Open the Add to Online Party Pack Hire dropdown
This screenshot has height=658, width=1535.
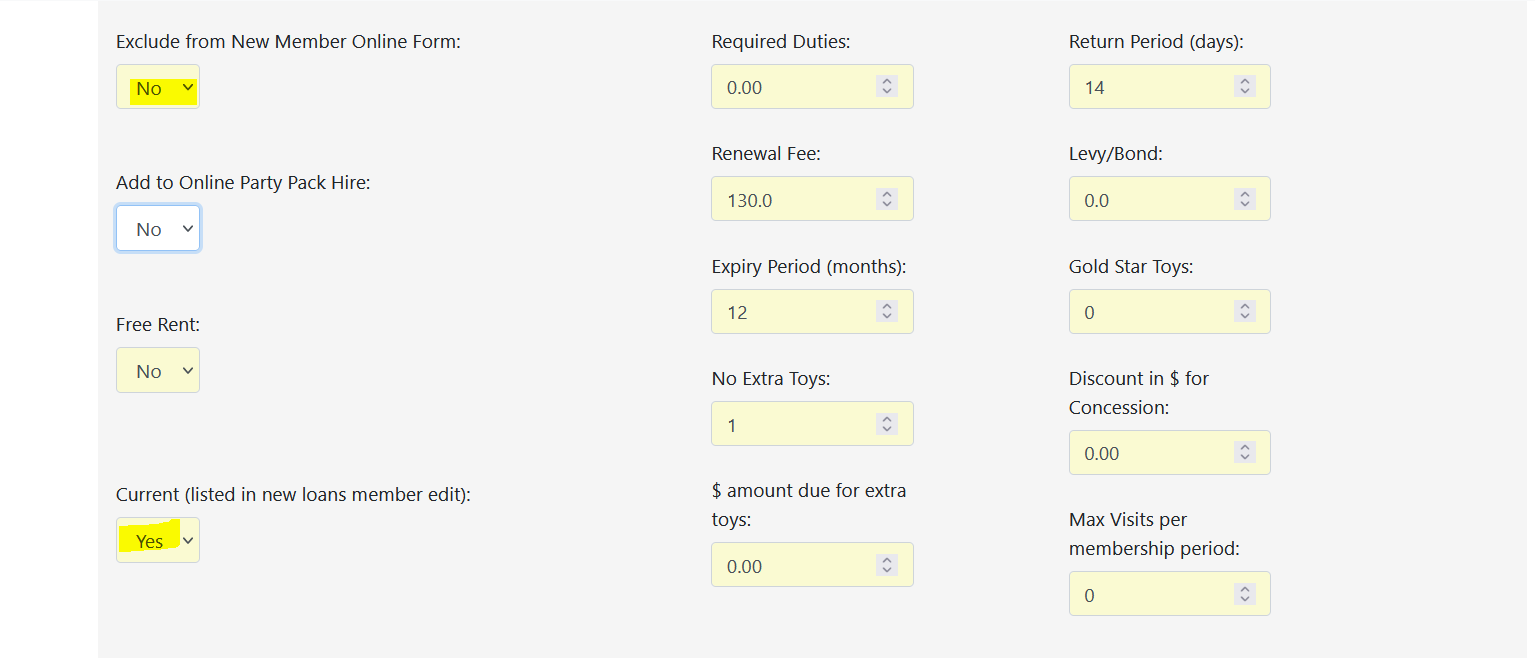pos(158,229)
